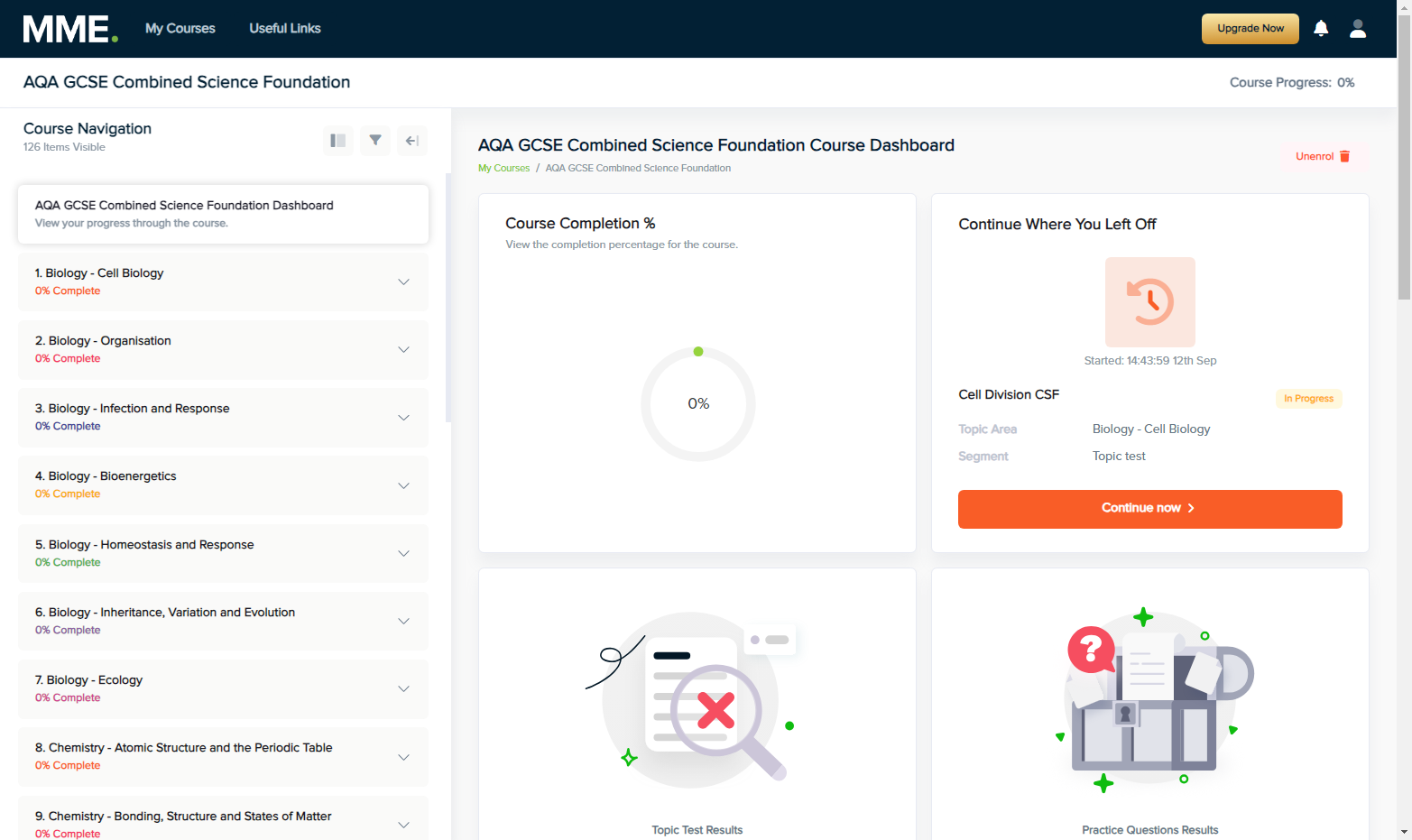Screen dimensions: 1412x840
Task: Expand 4. Biology - Bioenergetics chevron
Action: point(403,485)
